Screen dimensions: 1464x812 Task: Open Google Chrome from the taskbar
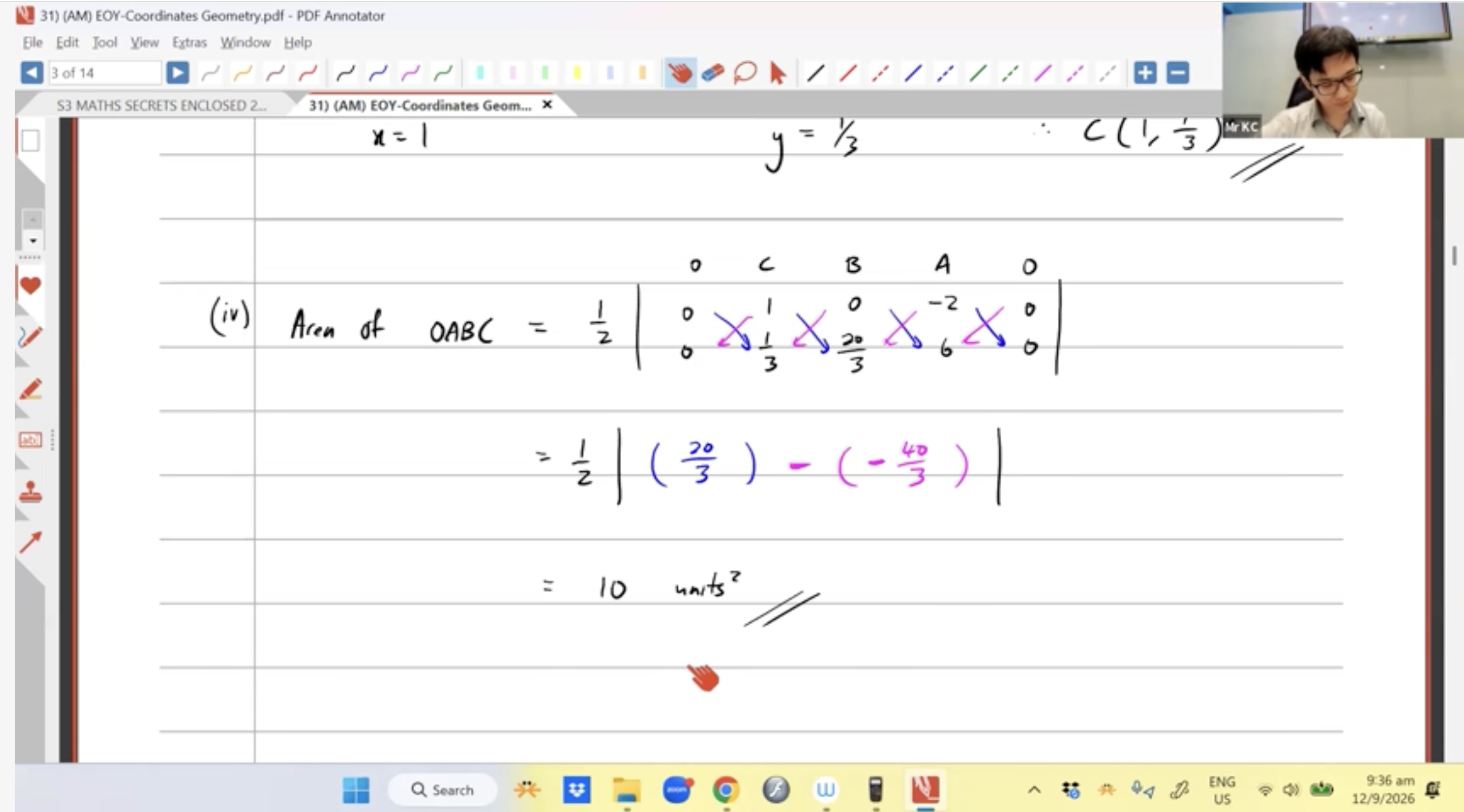click(x=725, y=790)
